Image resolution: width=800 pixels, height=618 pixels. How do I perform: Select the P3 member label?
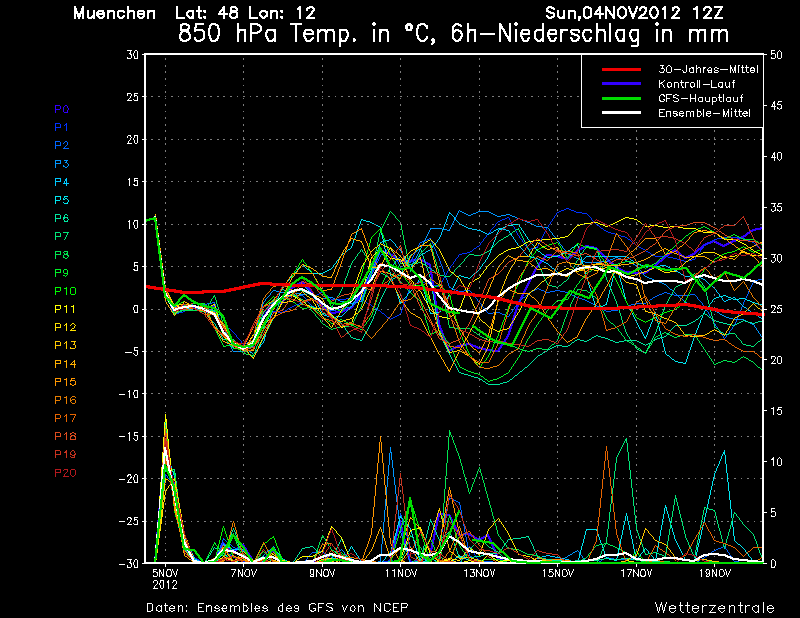pos(62,164)
